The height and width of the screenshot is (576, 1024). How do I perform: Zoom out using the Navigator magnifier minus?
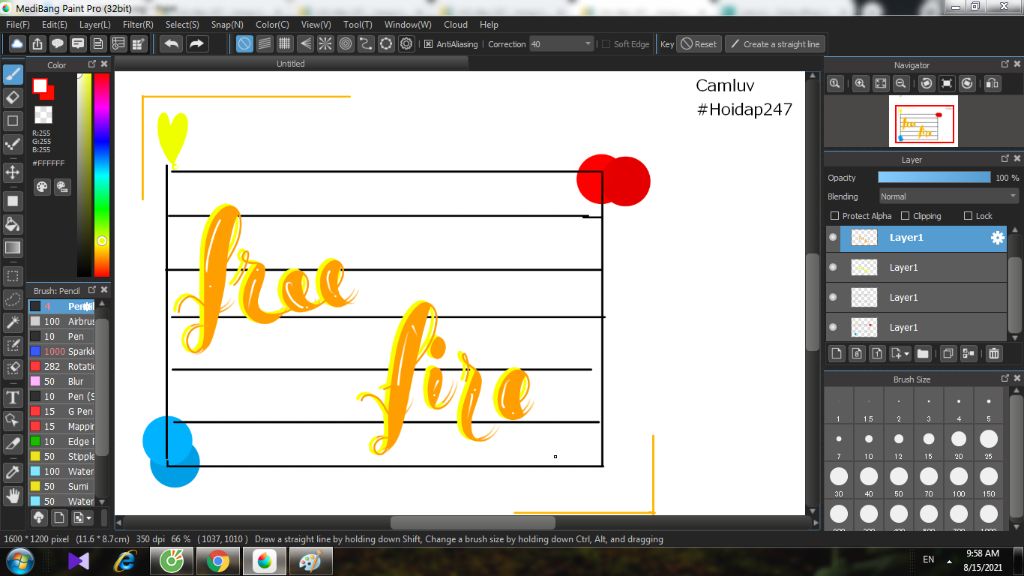coord(901,84)
